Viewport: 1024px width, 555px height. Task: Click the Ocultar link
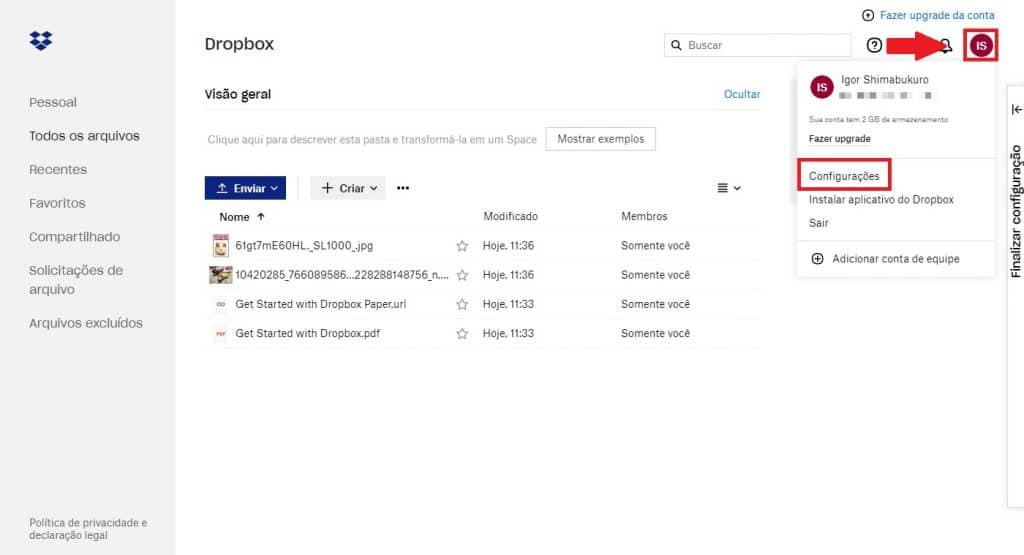[742, 94]
